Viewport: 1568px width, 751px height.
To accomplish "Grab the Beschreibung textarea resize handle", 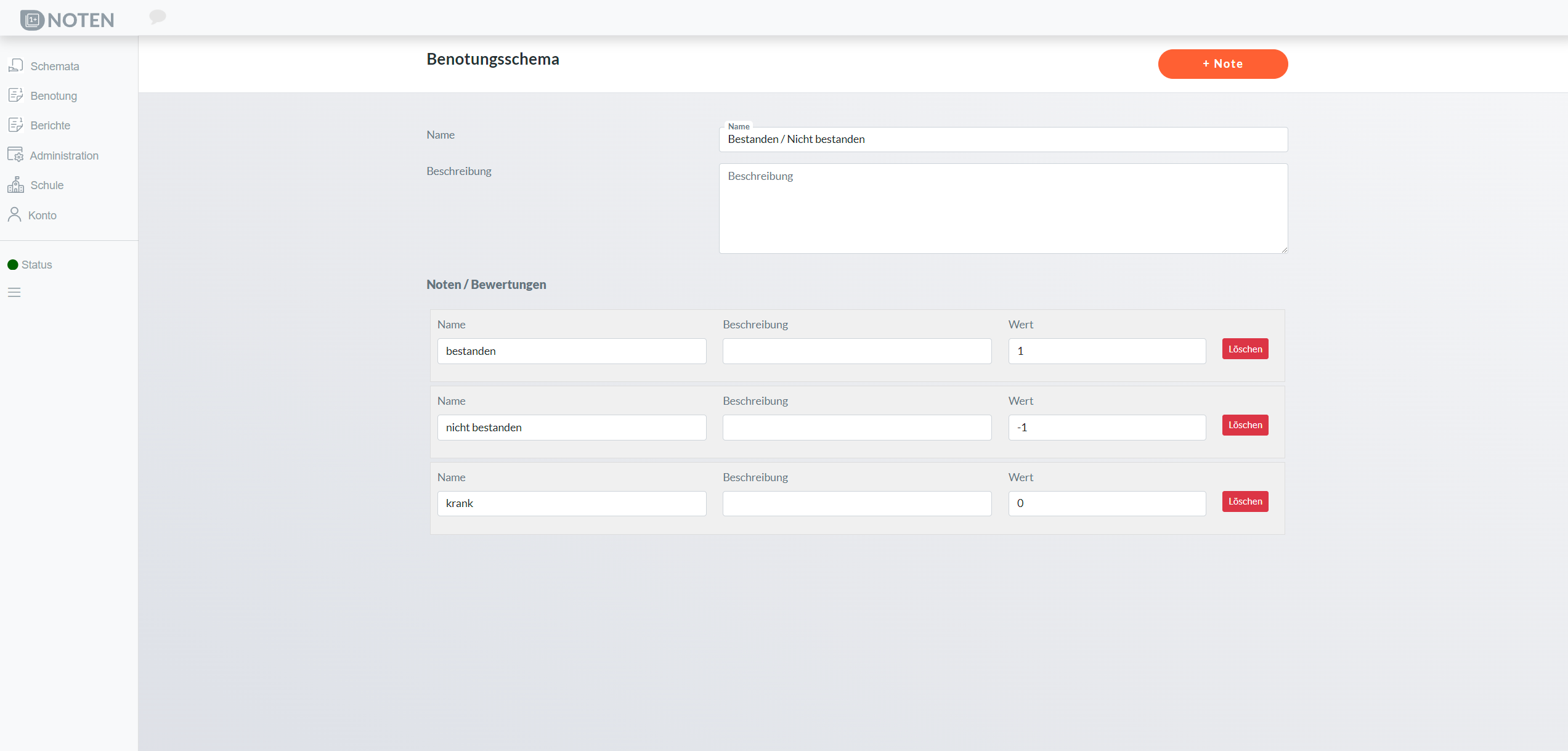I will (x=1284, y=250).
